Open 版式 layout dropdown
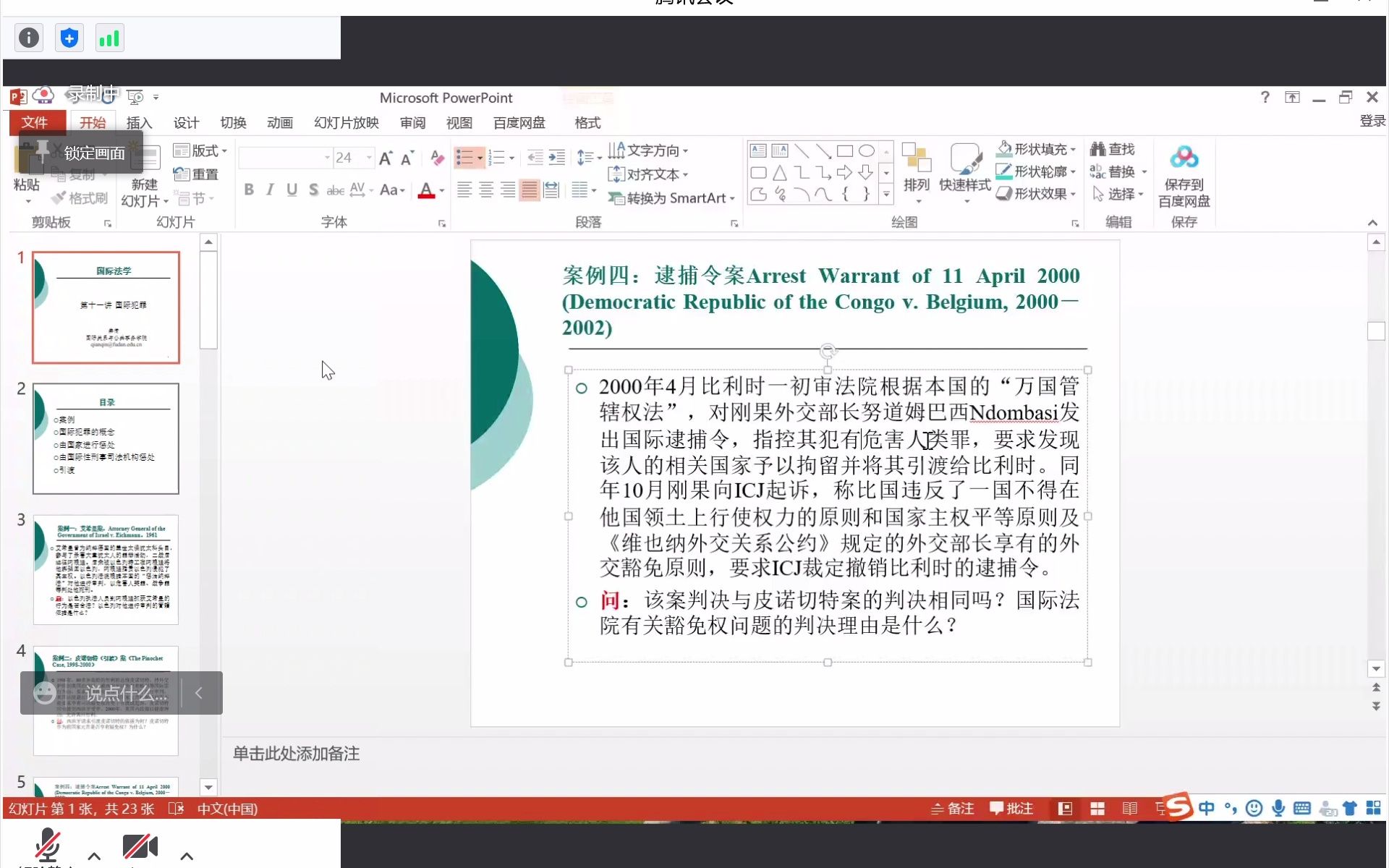Screen dimensions: 1389x868 pyautogui.click(x=200, y=150)
